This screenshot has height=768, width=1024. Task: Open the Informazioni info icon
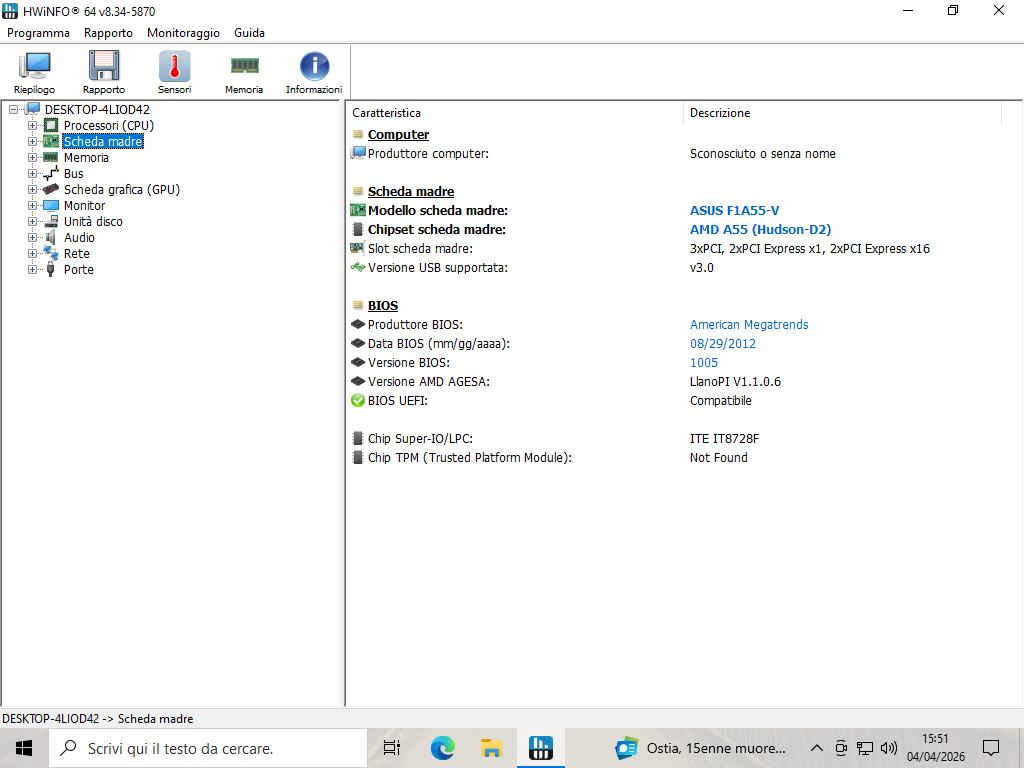pos(314,72)
